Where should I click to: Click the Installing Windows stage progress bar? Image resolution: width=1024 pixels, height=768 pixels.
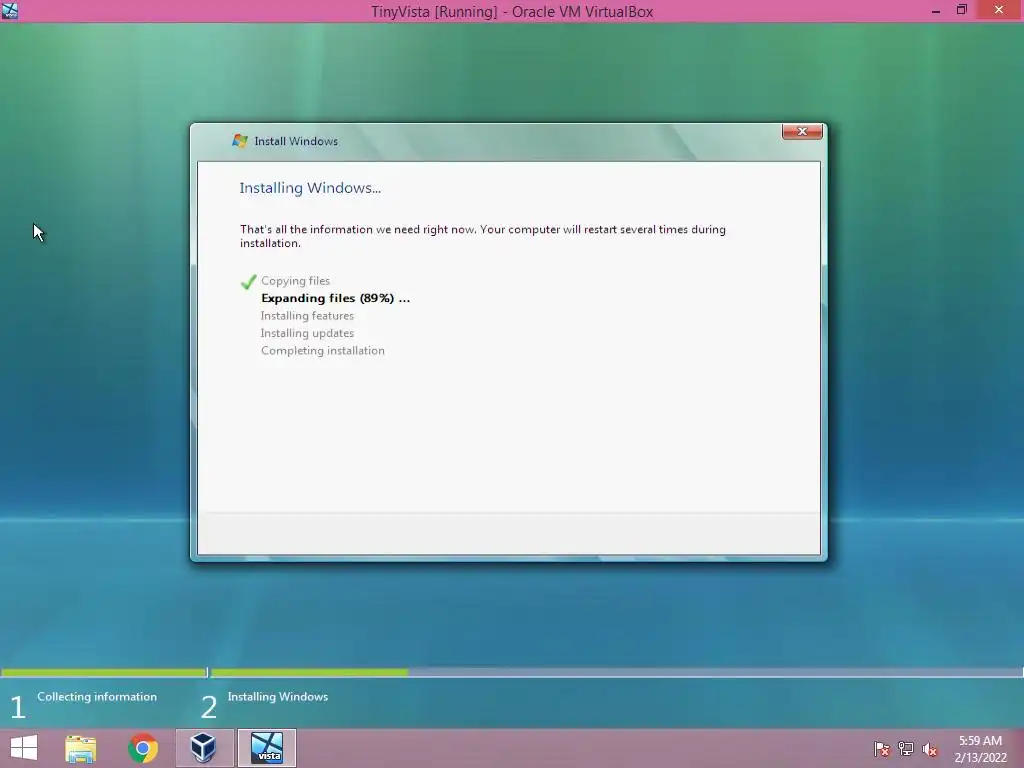(616, 672)
